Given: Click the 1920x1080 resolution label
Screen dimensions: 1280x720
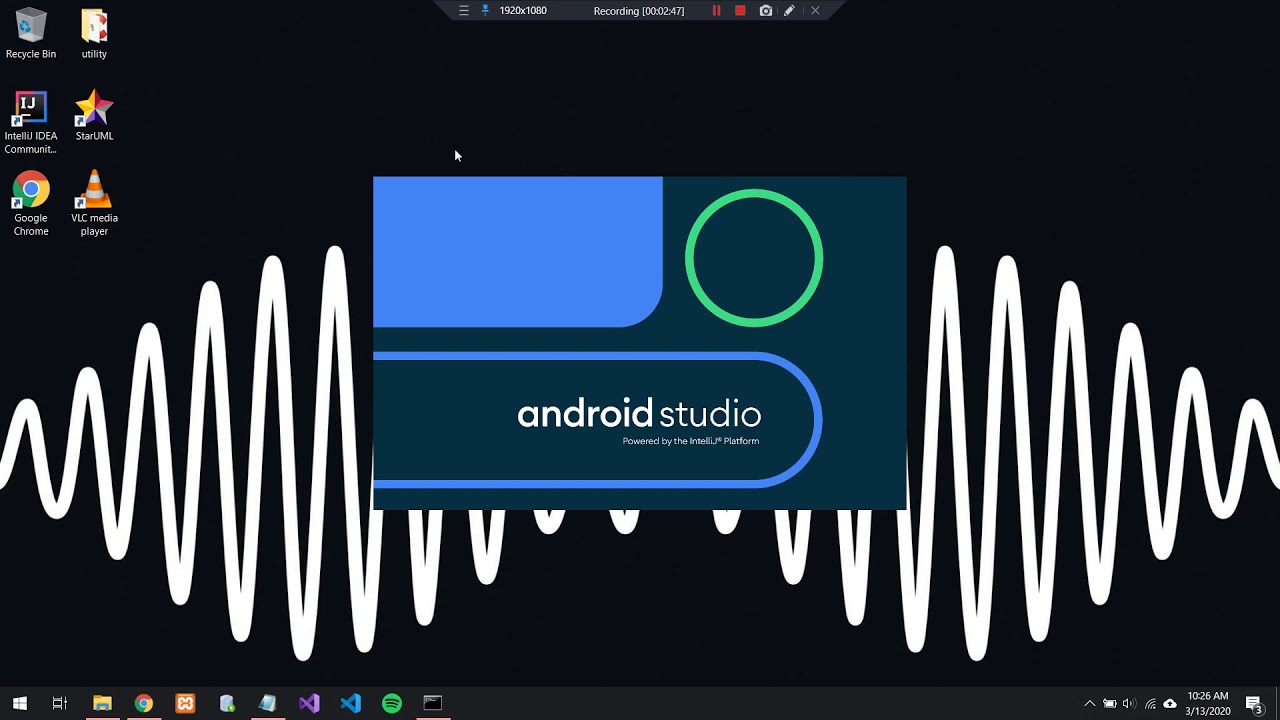Looking at the screenshot, I should 523,10.
